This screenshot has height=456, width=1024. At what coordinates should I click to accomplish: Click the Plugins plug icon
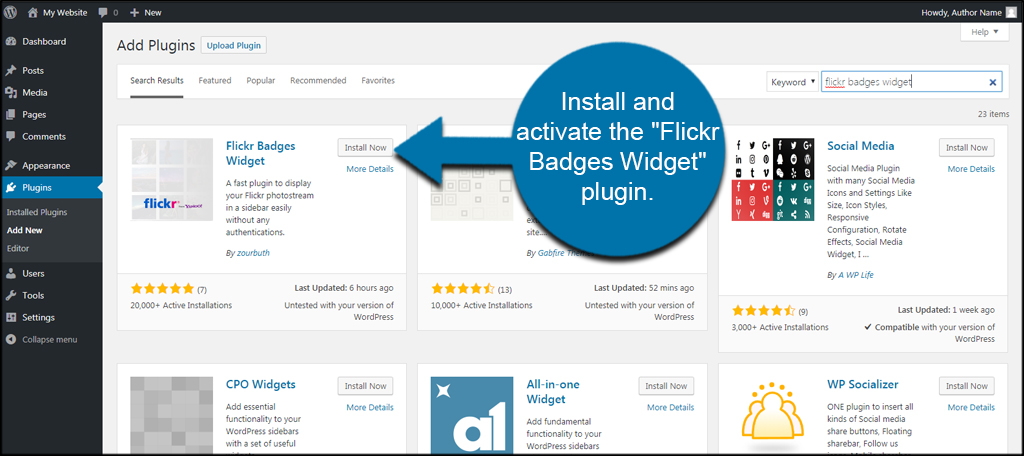10,188
